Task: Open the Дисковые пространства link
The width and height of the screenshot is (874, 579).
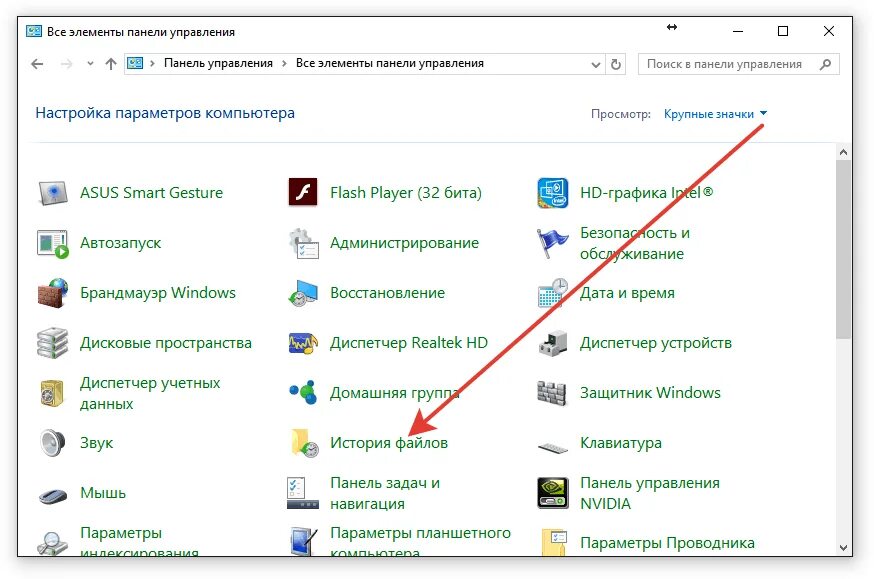Action: 166,343
